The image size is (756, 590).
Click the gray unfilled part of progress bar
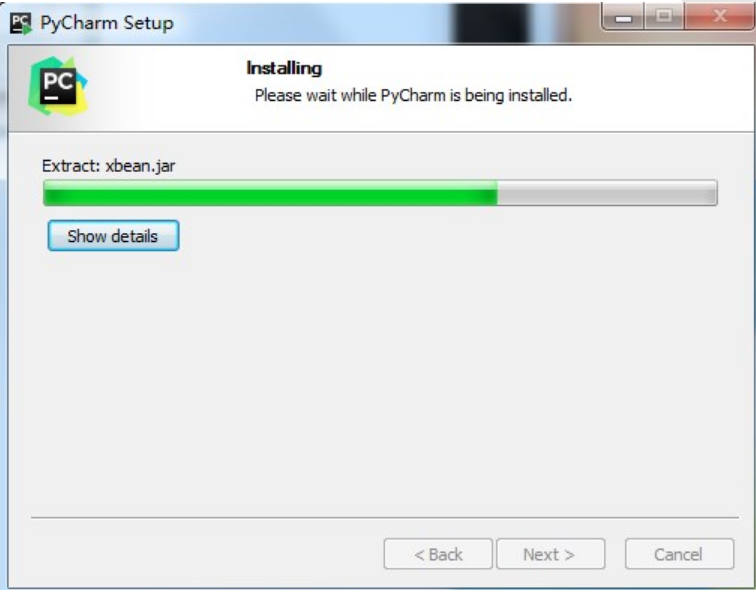click(608, 193)
